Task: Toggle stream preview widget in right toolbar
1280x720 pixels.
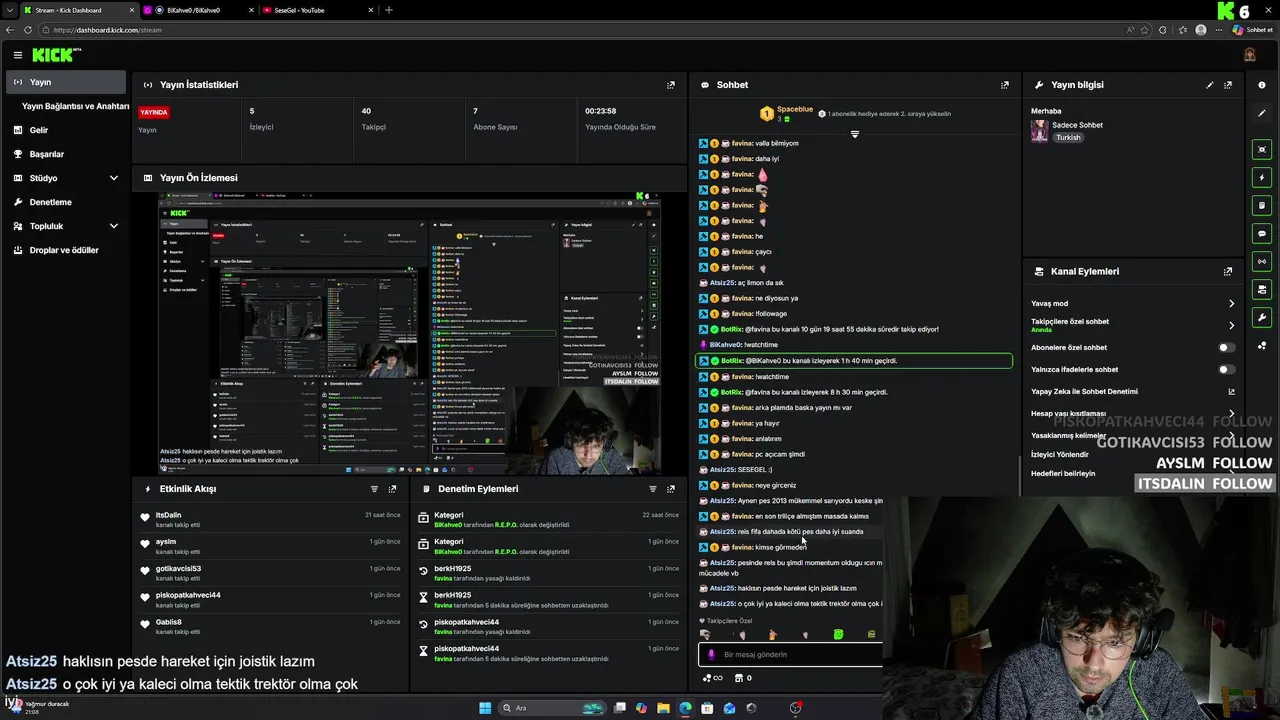Action: tap(1262, 149)
